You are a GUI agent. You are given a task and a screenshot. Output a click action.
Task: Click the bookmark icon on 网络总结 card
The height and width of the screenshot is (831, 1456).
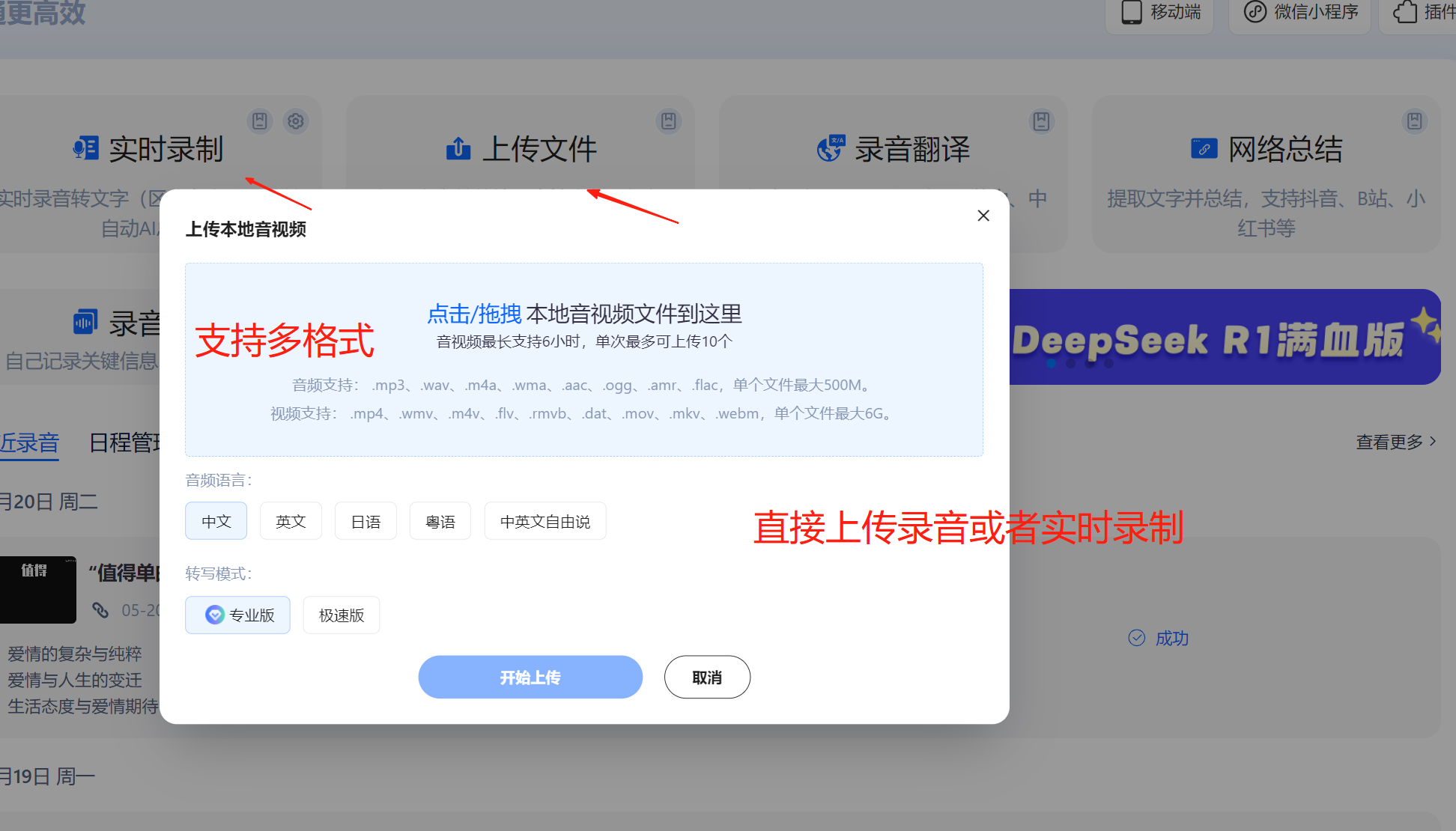1414,121
